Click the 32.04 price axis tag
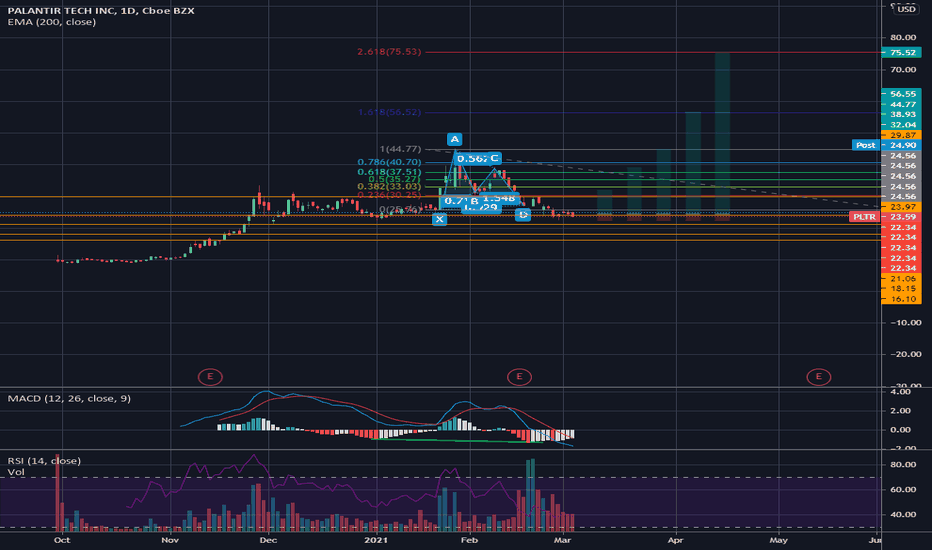Image resolution: width=932 pixels, height=550 pixels. (x=902, y=125)
